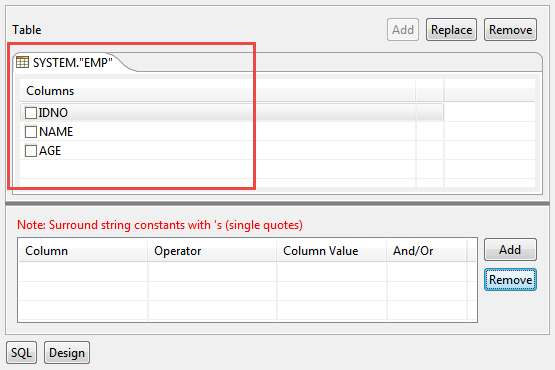Click first empty cell under Column Value

[x=332, y=272]
